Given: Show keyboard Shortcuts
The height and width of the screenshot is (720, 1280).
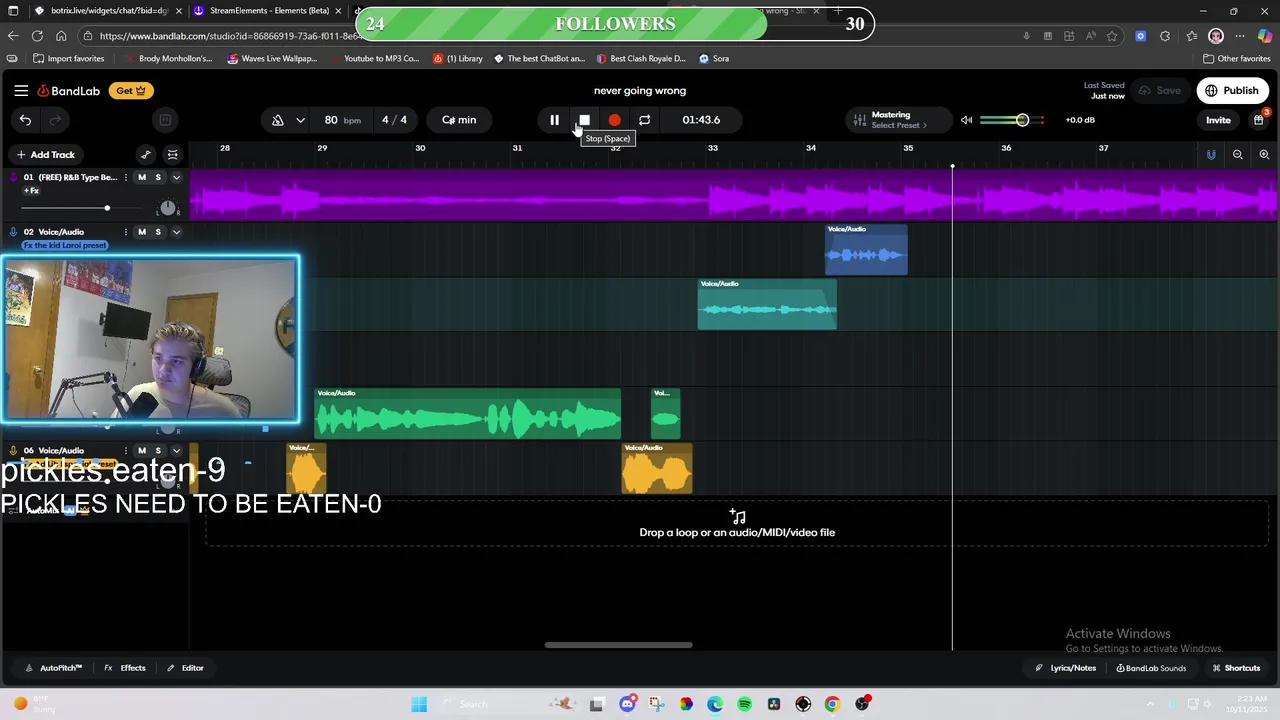Looking at the screenshot, I should point(1236,668).
